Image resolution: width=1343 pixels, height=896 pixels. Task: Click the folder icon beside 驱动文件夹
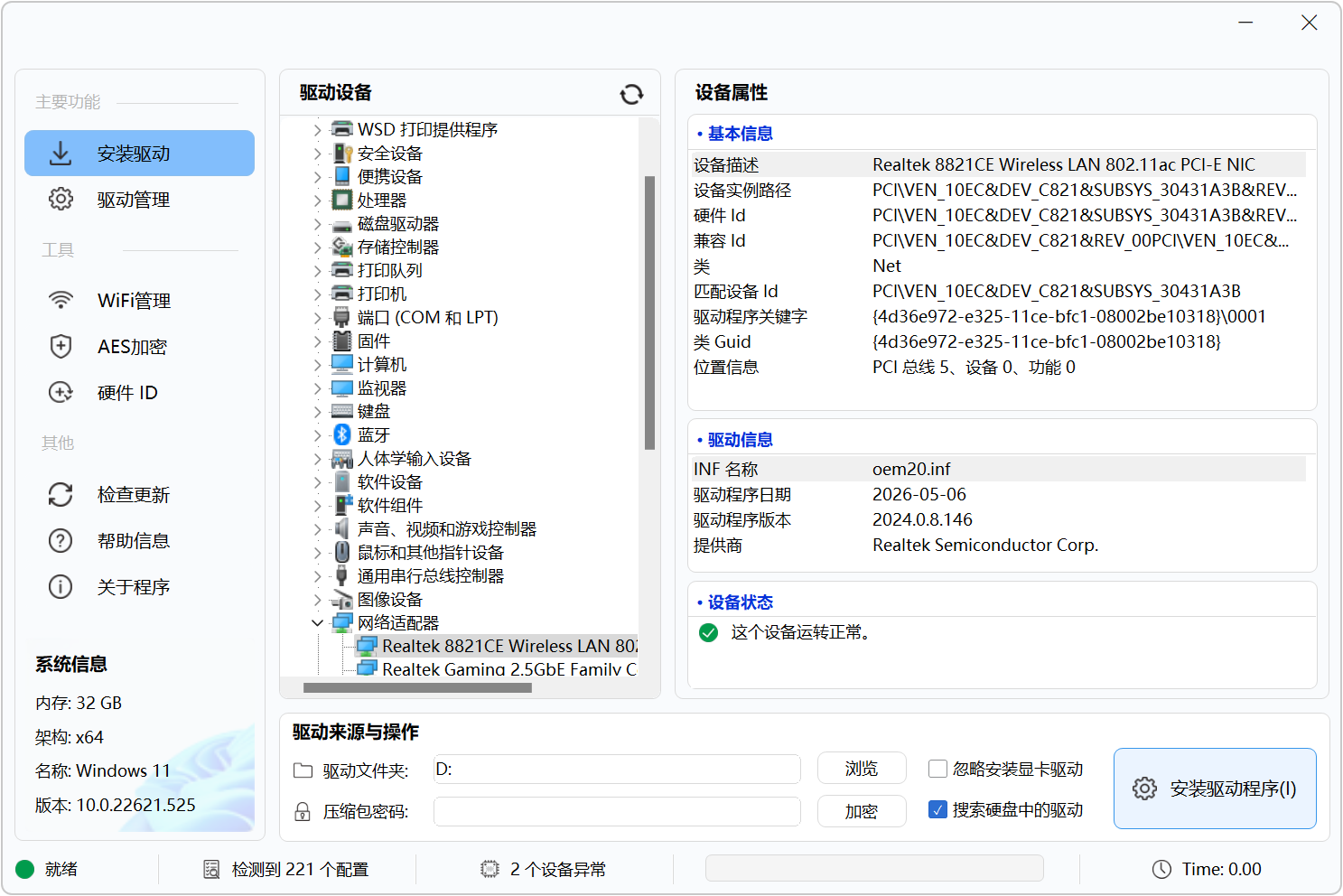click(303, 770)
